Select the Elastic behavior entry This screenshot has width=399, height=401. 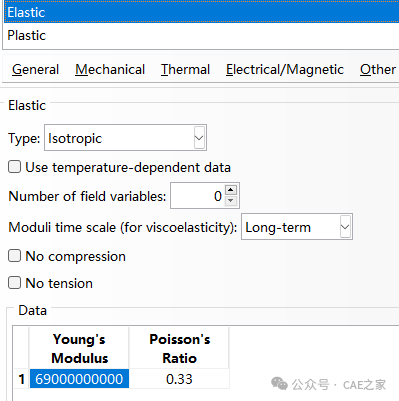point(201,12)
